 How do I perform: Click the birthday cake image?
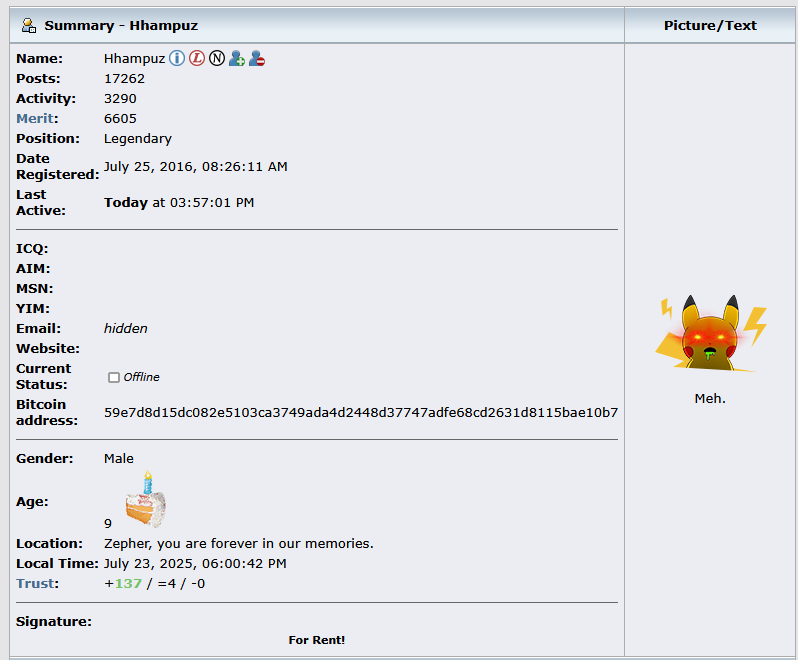pos(146,499)
